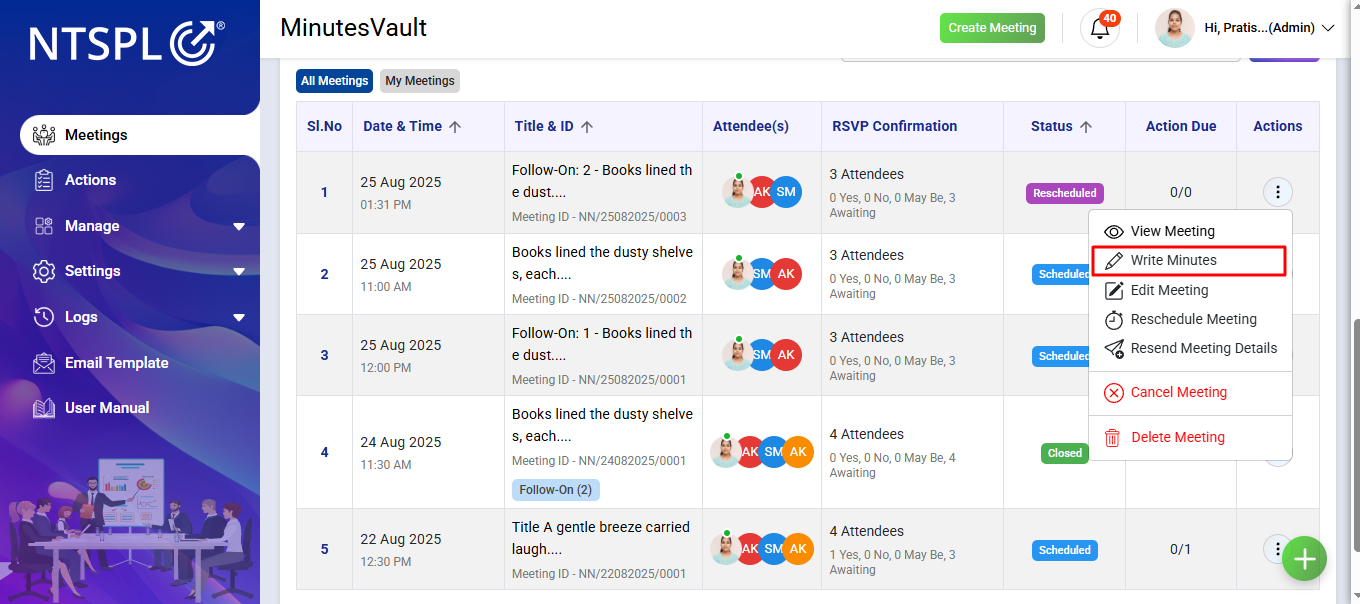
Task: Open meeting title Follow-On: 2 - Books lined
Action: pos(602,181)
